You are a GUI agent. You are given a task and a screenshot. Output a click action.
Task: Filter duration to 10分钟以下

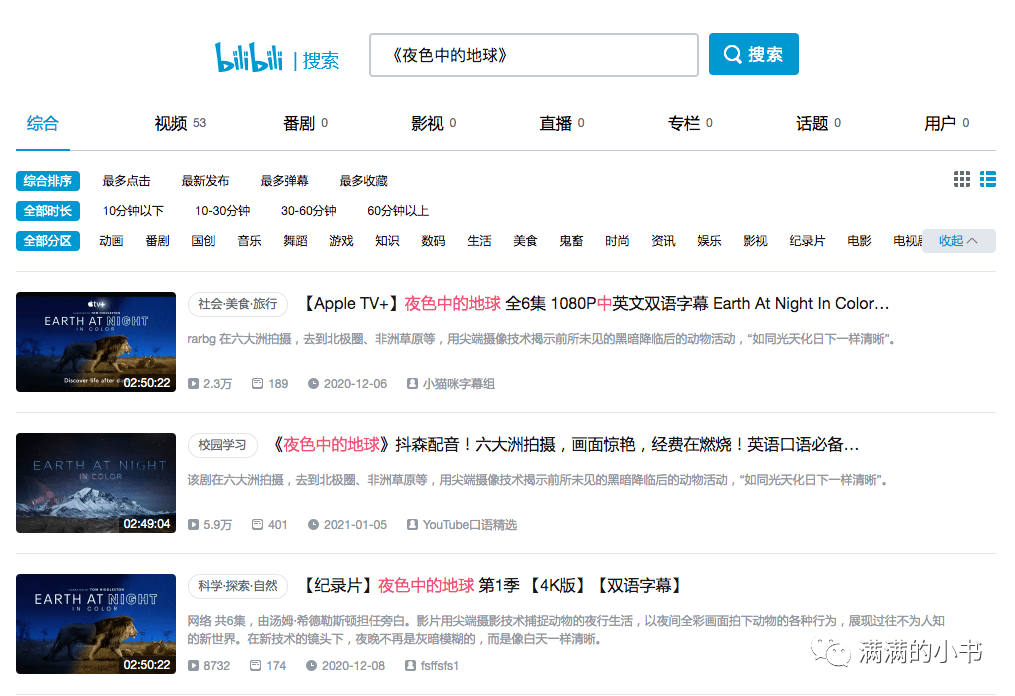[133, 211]
